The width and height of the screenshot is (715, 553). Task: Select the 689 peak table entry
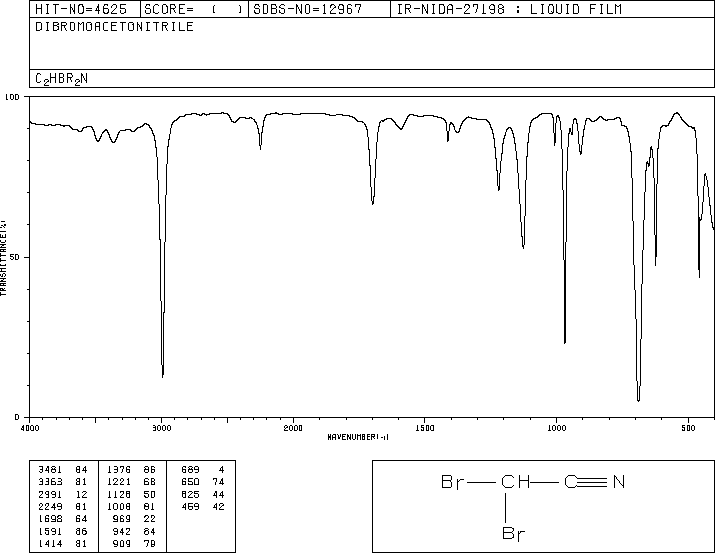point(203,470)
